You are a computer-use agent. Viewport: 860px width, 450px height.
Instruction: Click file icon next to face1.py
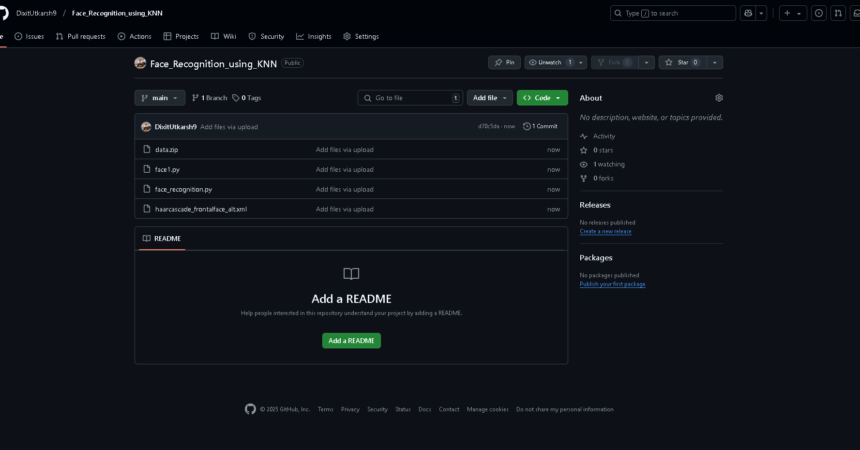(146, 169)
